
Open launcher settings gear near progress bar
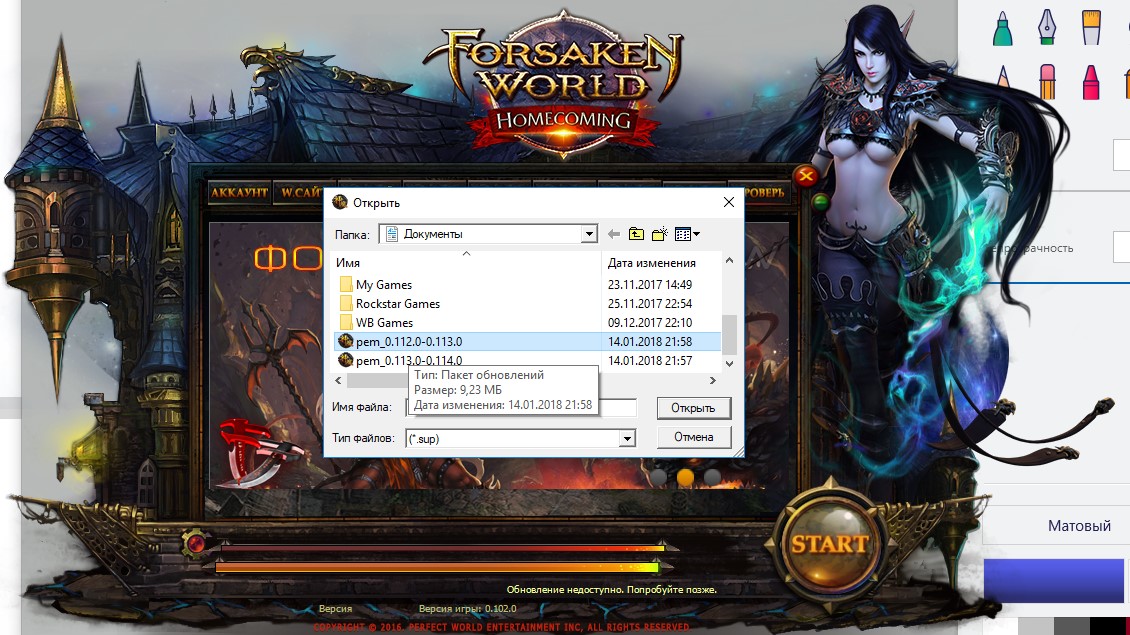tap(195, 542)
